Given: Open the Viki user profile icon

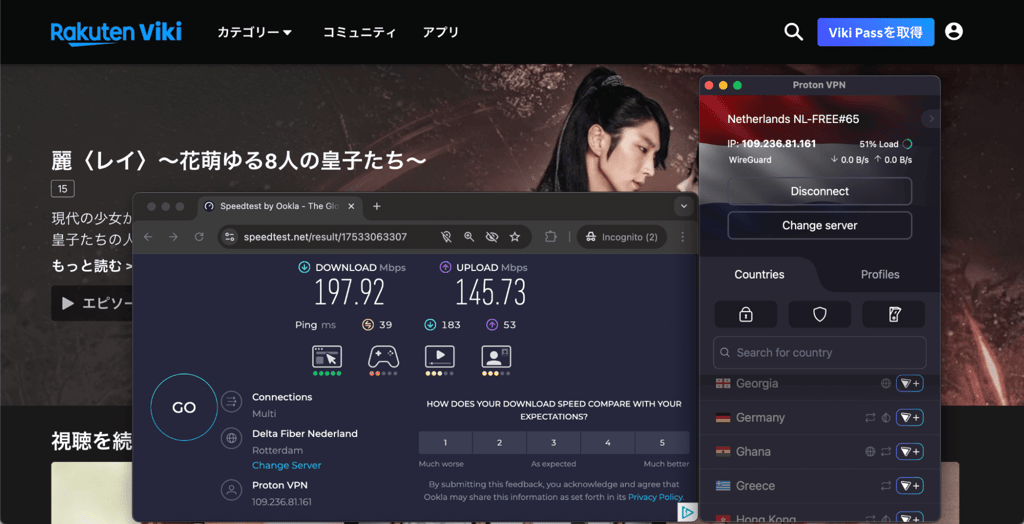Looking at the screenshot, I should (954, 31).
